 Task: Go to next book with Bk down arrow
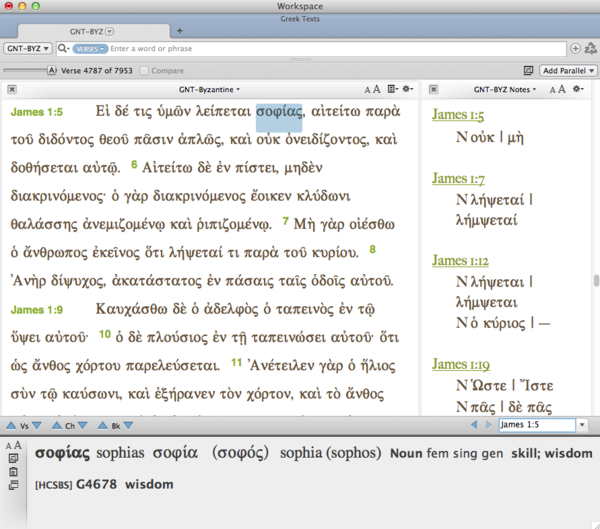pos(129,426)
